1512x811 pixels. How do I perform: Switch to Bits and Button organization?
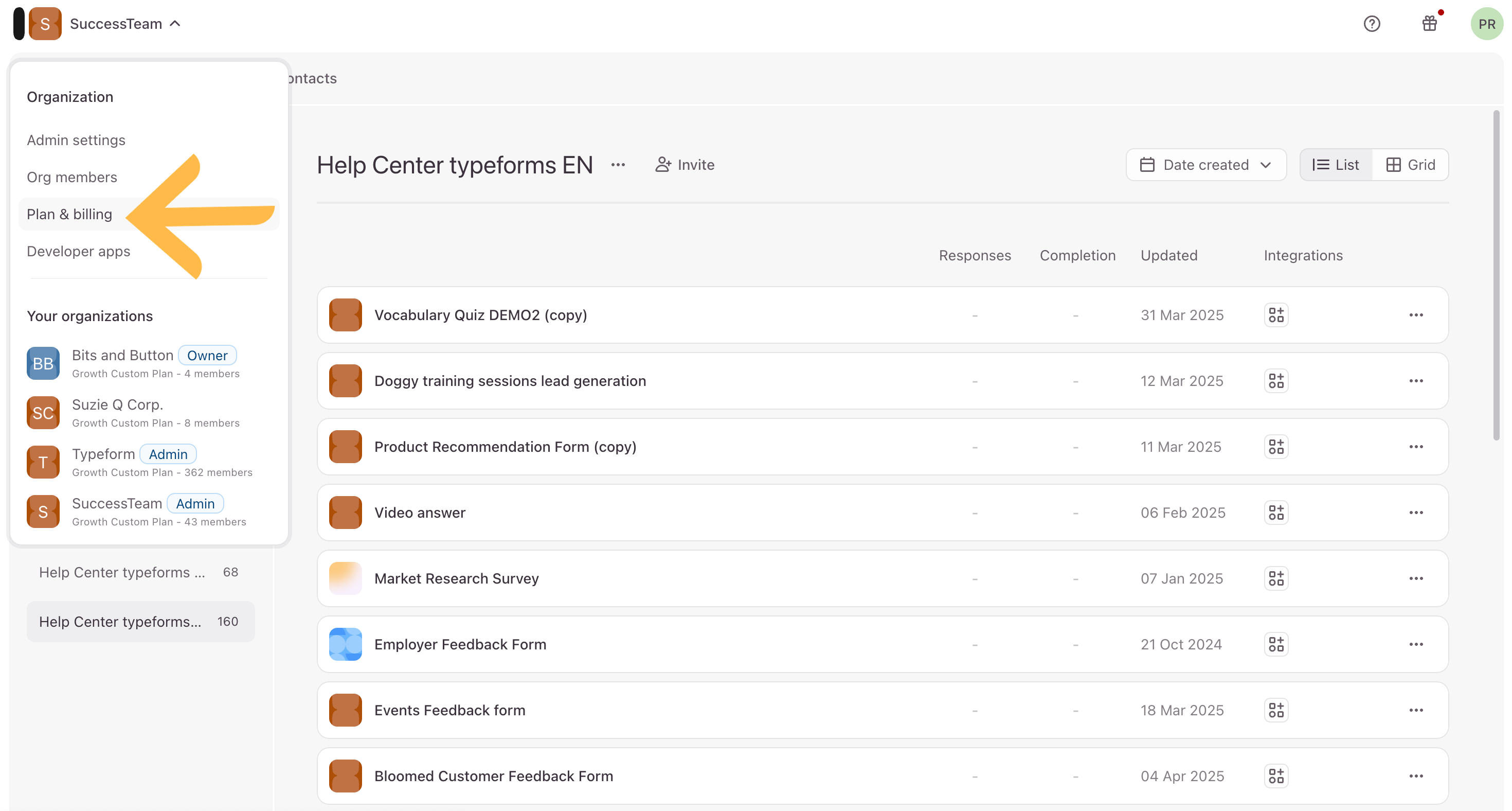149,363
